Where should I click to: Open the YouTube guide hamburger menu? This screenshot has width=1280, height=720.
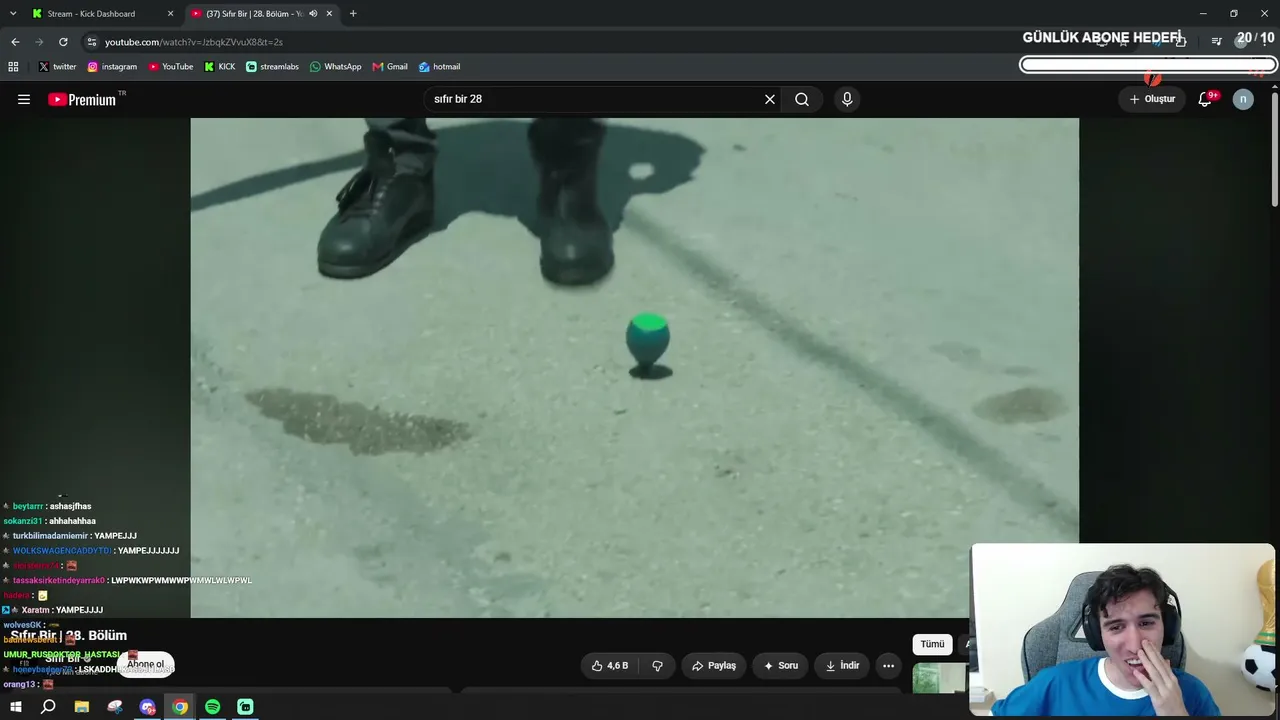click(24, 99)
